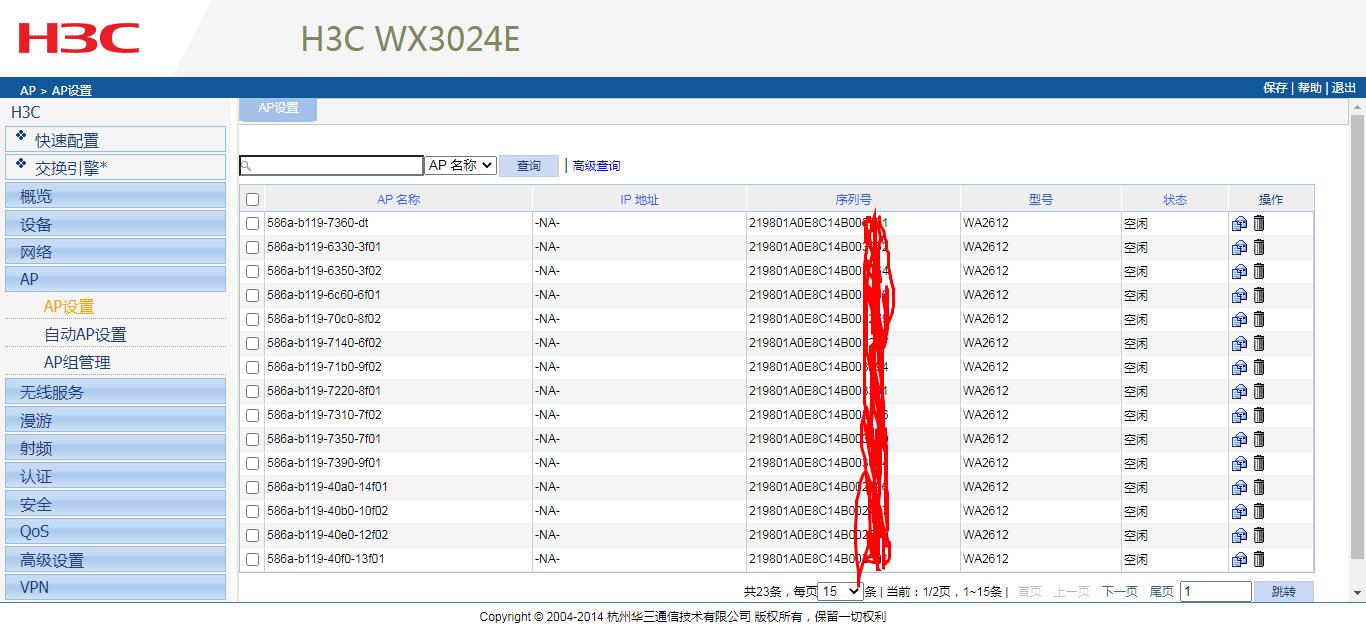Click 保存 in the top bar
The height and width of the screenshot is (629, 1366).
click(x=1275, y=88)
